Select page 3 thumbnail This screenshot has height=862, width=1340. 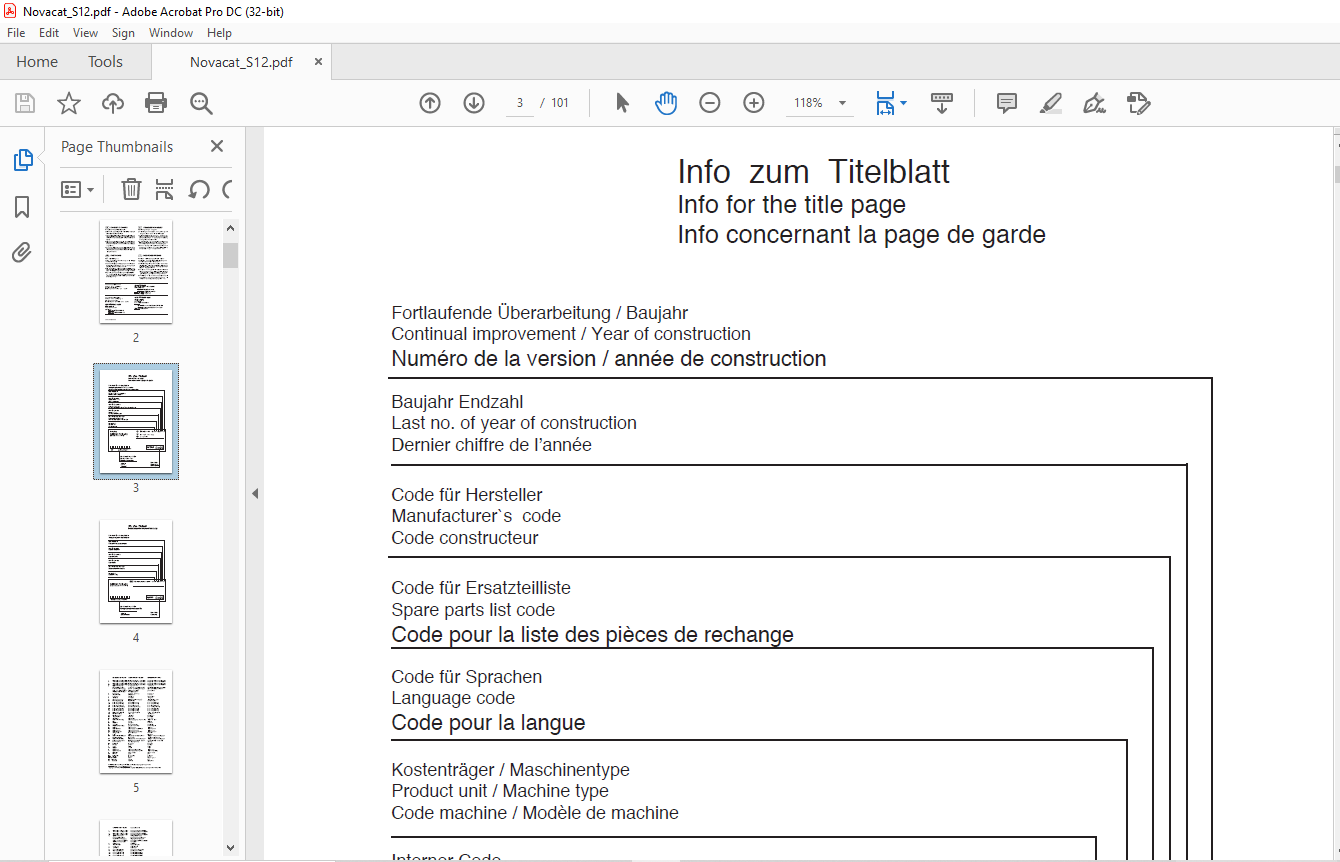[x=136, y=421]
